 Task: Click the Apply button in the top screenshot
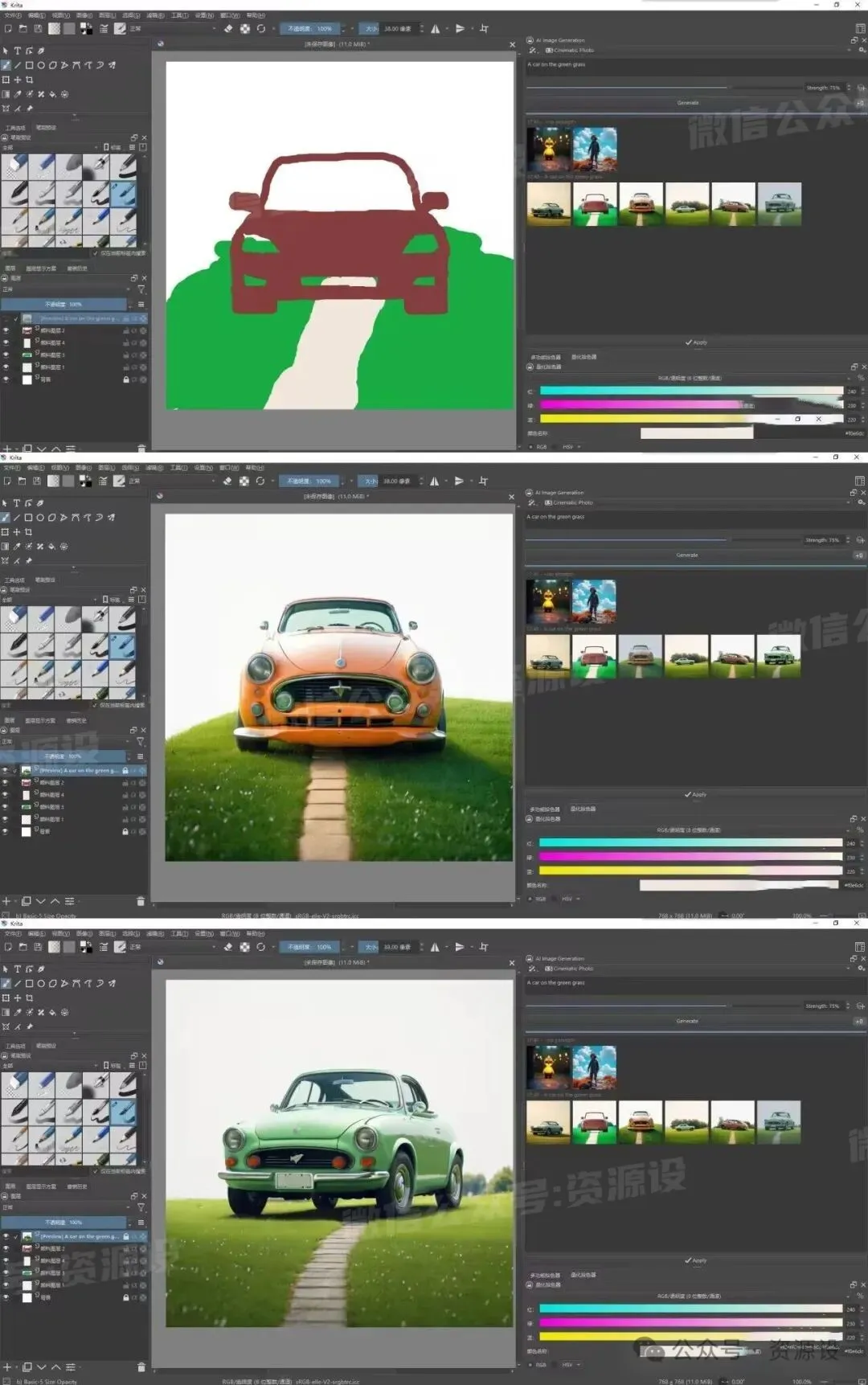696,342
